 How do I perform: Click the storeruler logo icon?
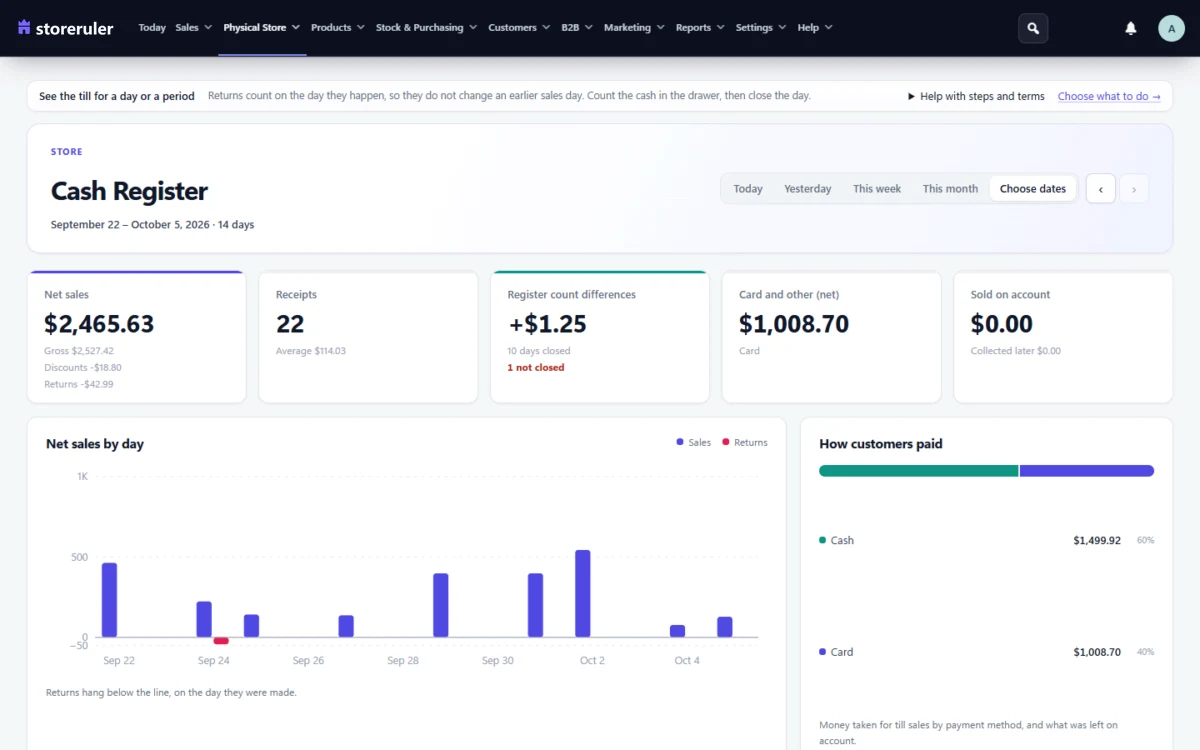[25, 27]
